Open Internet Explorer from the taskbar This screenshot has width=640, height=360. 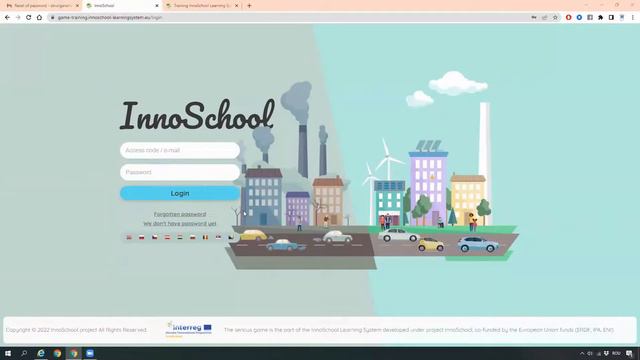point(41,353)
